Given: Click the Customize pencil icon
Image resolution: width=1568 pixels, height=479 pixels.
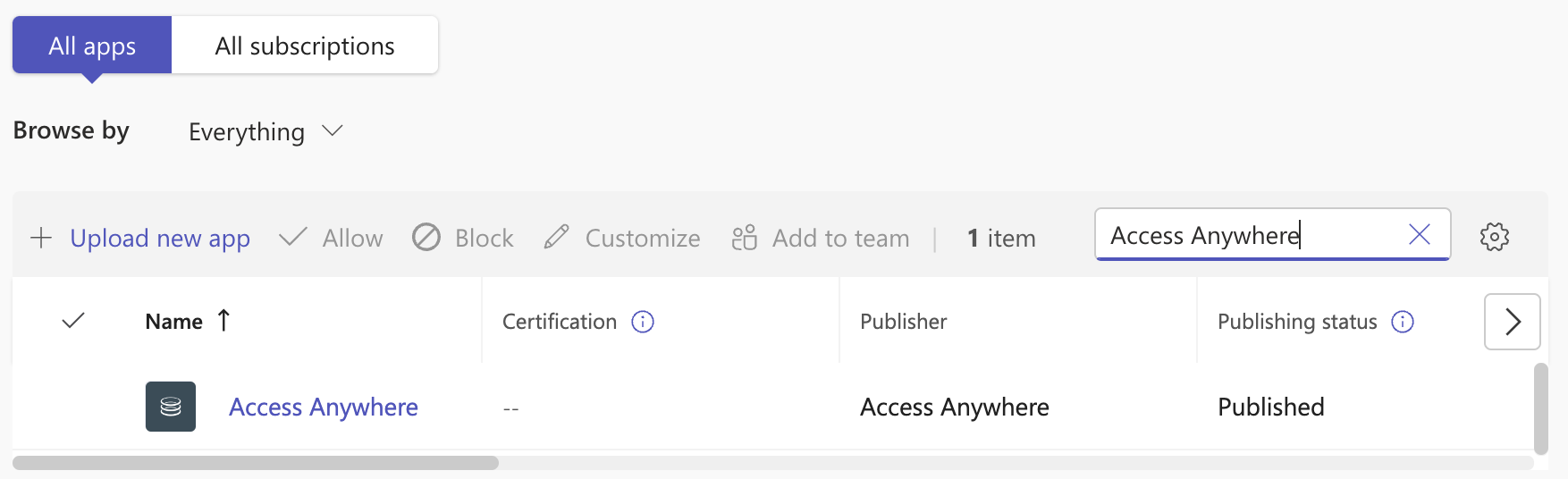Looking at the screenshot, I should [556, 238].
